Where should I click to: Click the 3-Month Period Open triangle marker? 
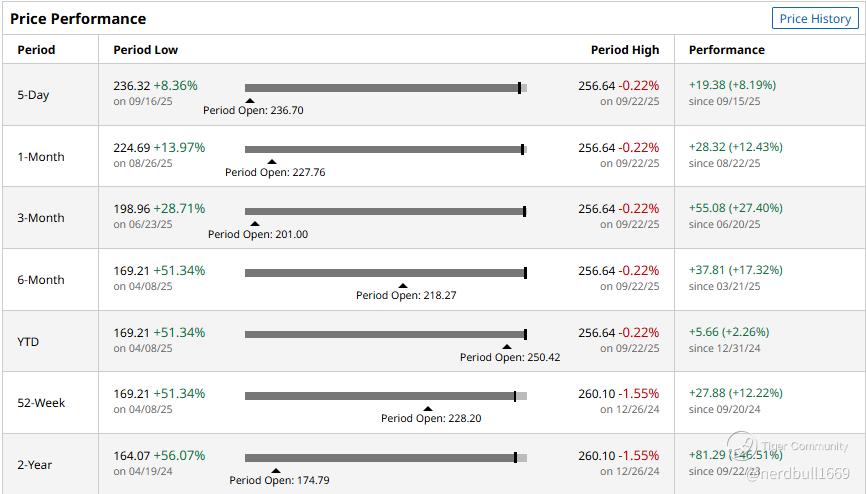coord(255,224)
